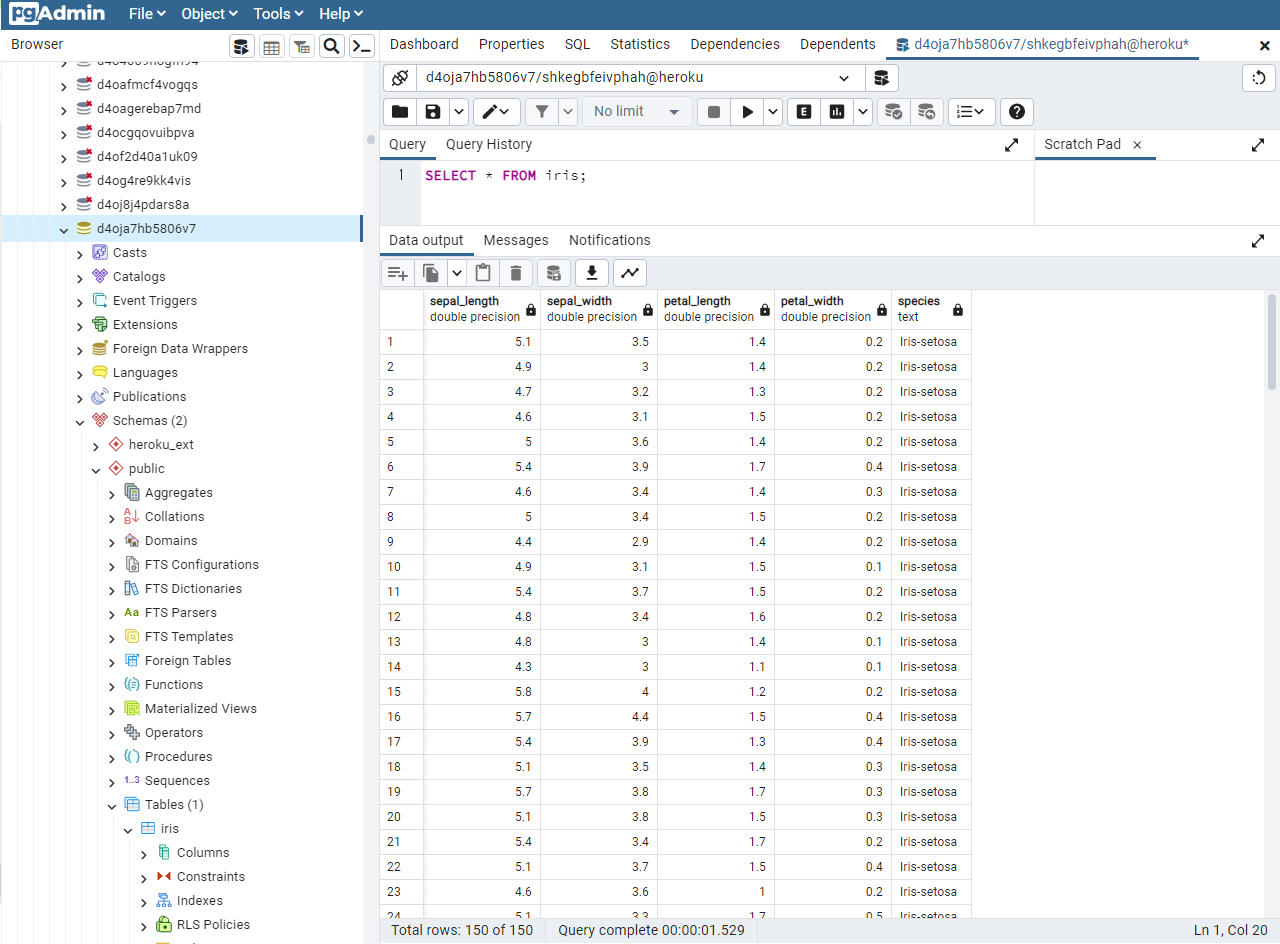Click the Explain Analyze chart icon

(837, 112)
